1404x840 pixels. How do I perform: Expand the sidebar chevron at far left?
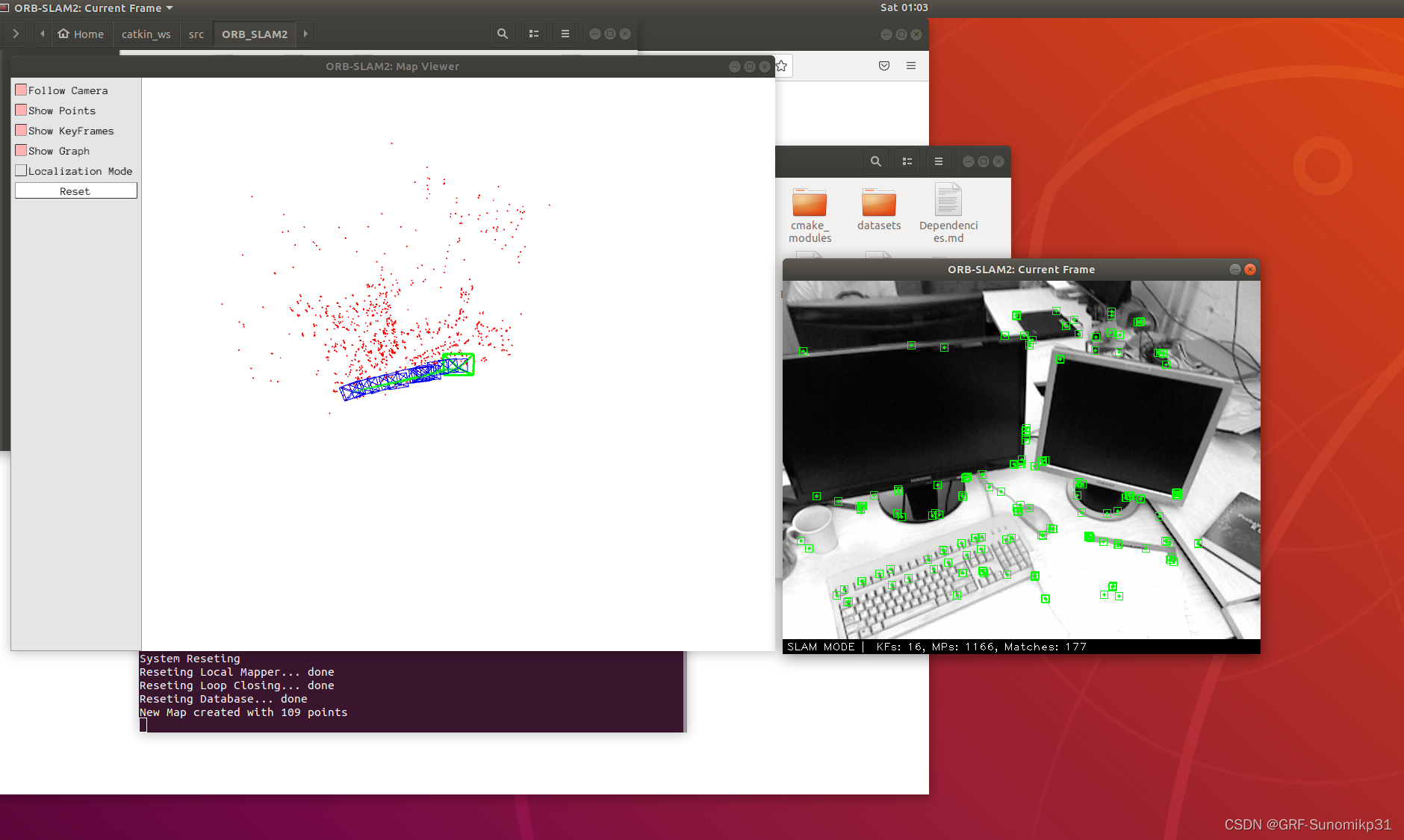16,34
